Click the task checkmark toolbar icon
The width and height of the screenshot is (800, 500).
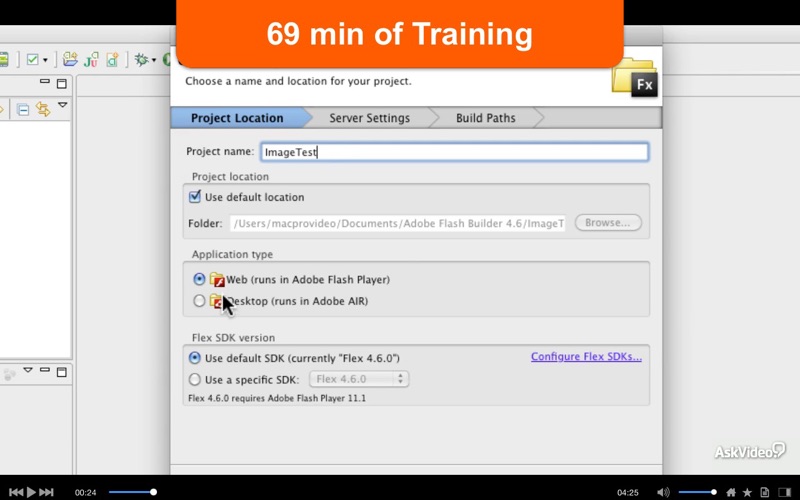(x=33, y=60)
